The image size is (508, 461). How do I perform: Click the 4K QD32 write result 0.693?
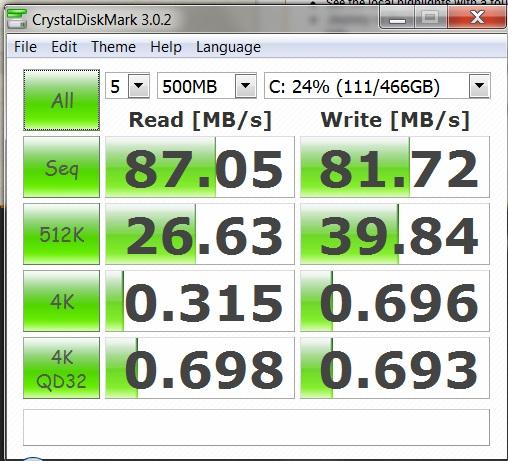395,368
